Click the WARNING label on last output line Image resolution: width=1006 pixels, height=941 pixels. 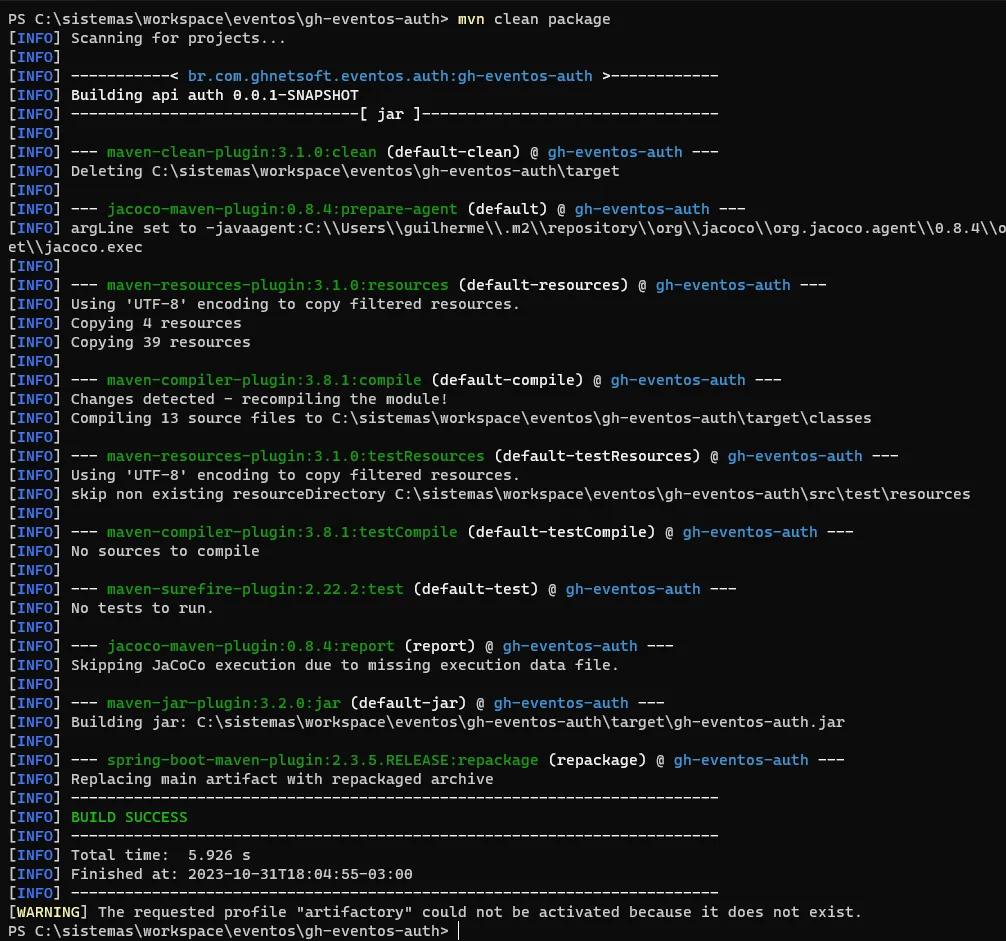[48, 912]
